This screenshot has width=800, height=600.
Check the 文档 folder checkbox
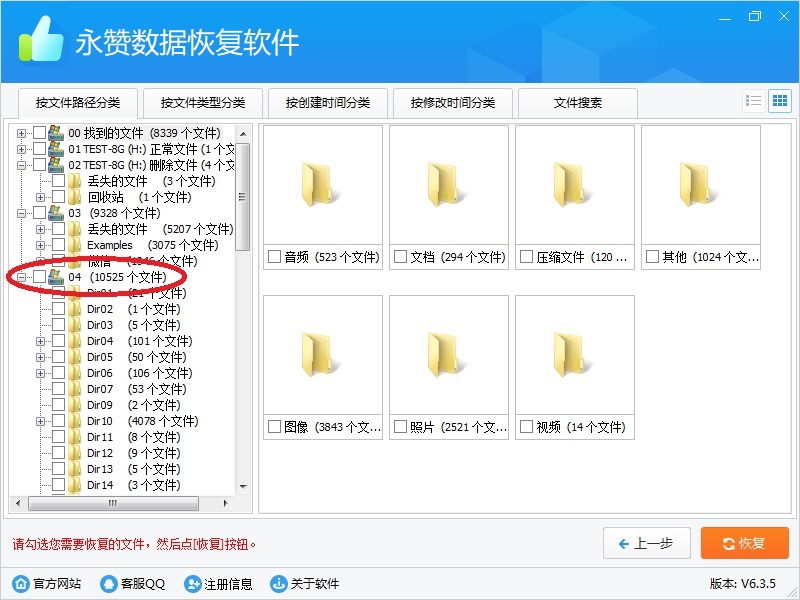coord(400,257)
